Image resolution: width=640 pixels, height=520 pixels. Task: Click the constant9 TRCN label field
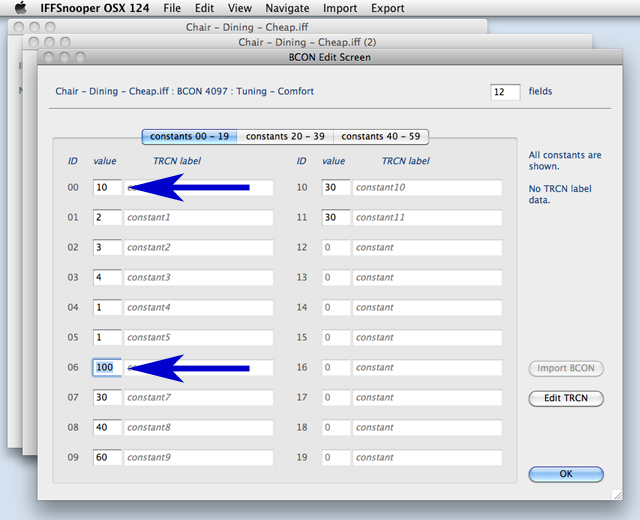tap(198, 457)
